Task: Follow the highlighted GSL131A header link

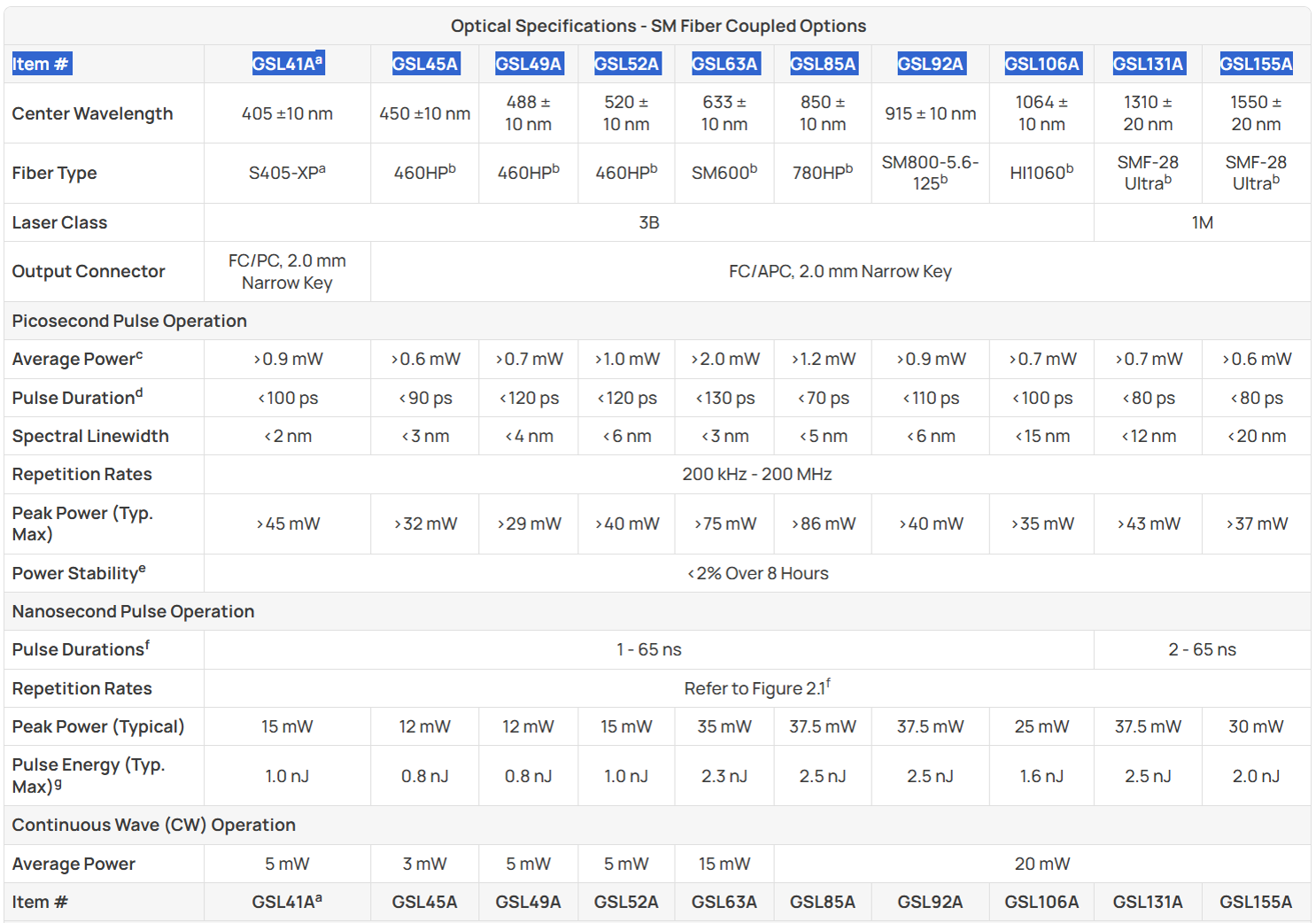Action: point(1148,64)
